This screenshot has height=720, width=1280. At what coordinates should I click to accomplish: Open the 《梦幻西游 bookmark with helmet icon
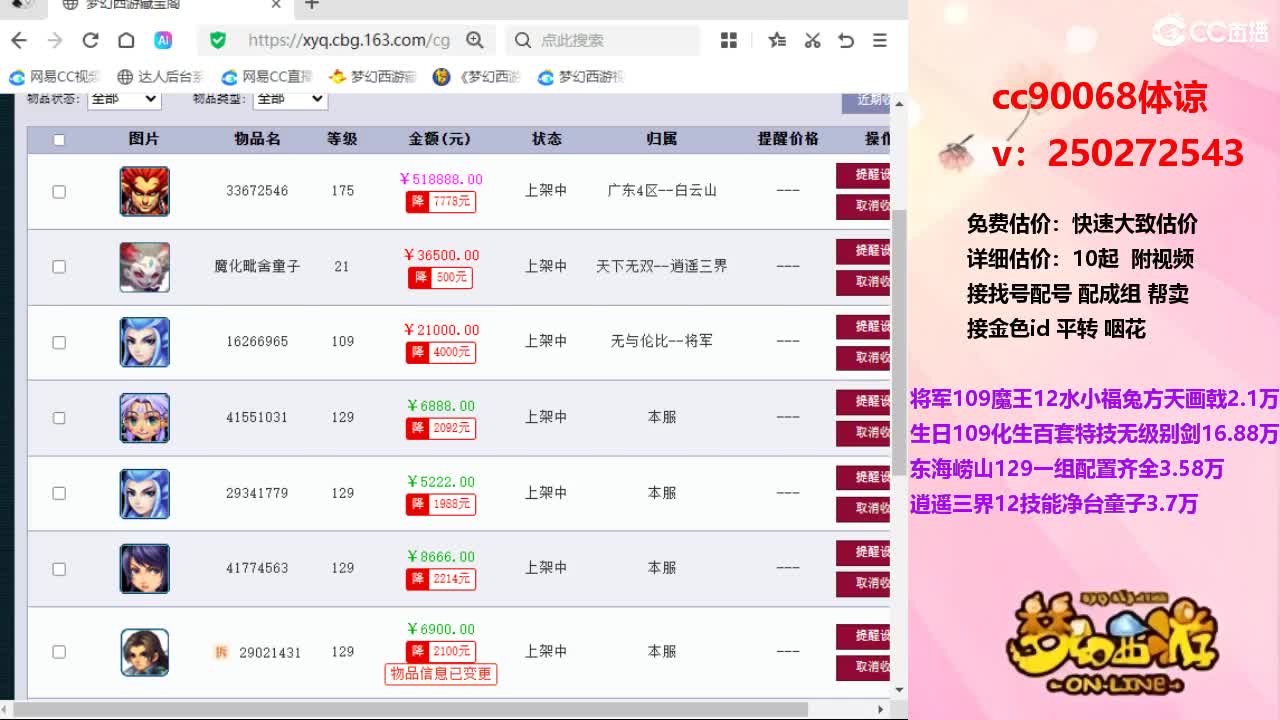(x=476, y=77)
